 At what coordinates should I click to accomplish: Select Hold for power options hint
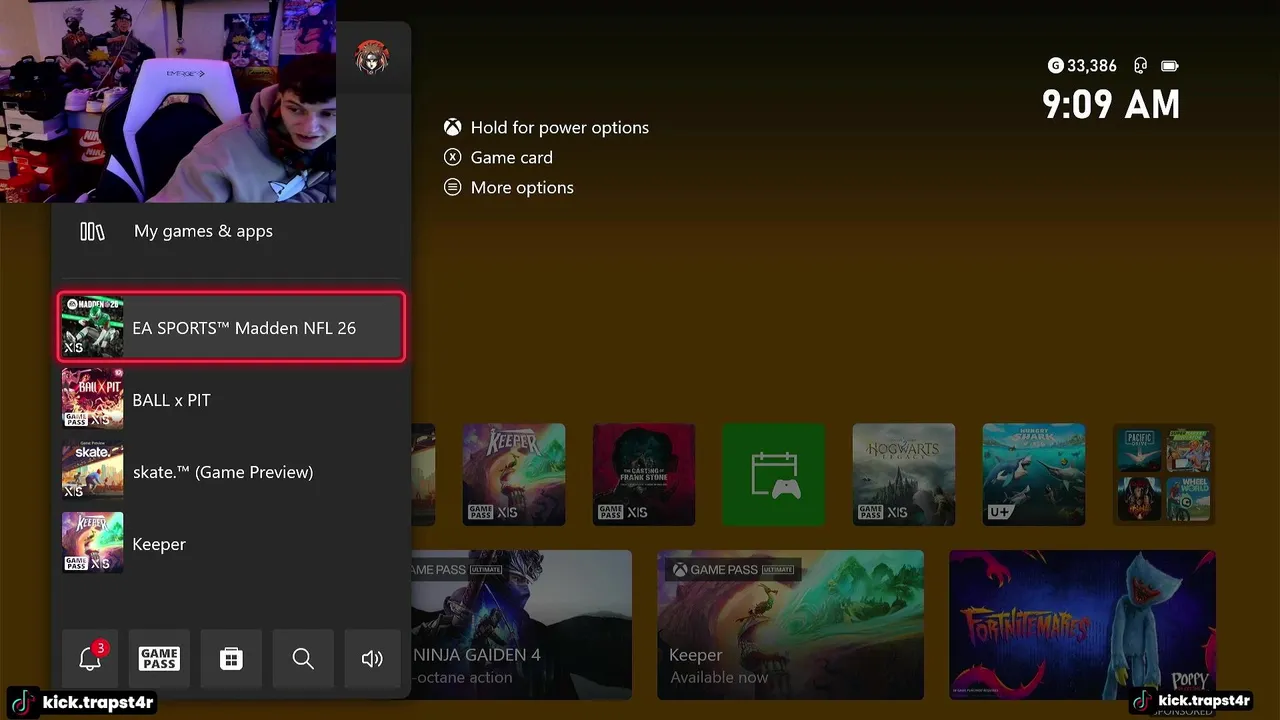[x=546, y=128]
